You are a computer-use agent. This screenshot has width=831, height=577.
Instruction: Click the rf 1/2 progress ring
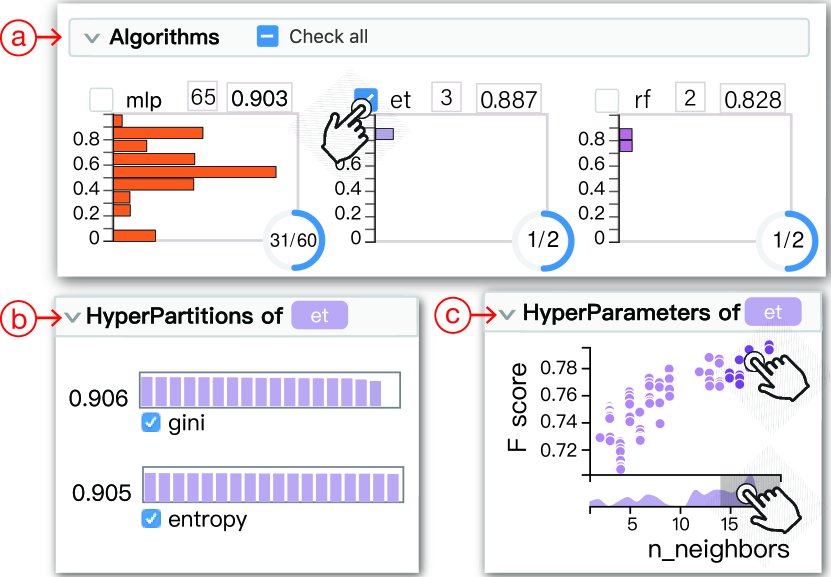coord(788,241)
